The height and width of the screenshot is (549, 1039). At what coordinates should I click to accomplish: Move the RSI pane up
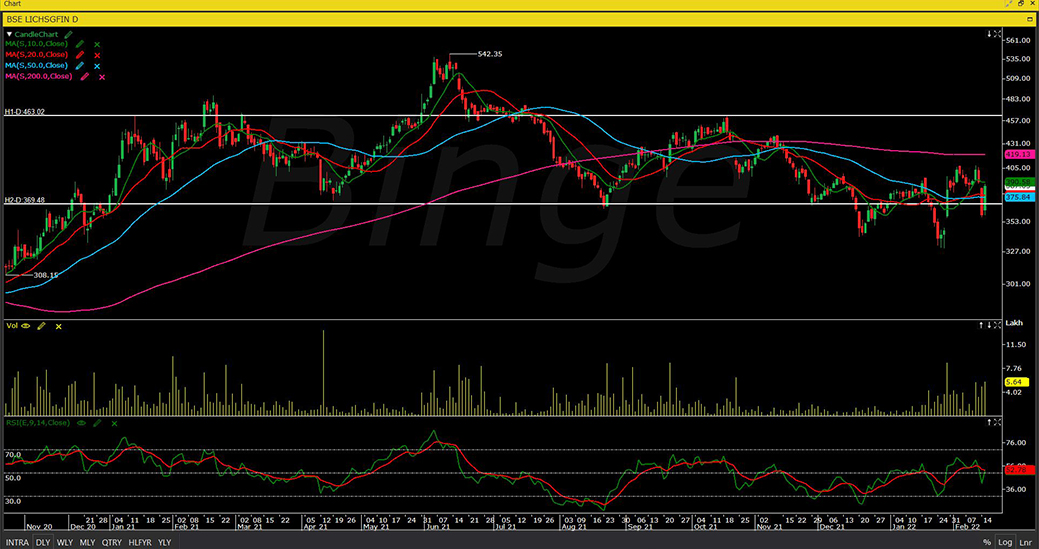pyautogui.click(x=989, y=422)
